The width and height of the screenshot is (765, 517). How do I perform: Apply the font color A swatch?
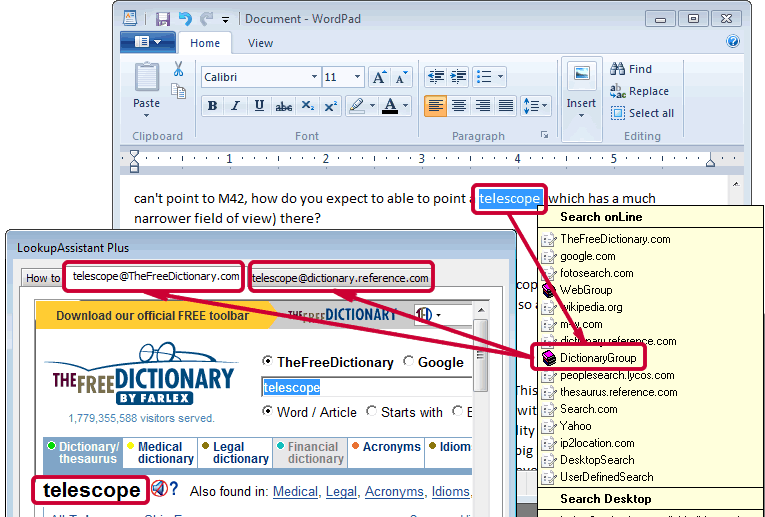pyautogui.click(x=390, y=105)
